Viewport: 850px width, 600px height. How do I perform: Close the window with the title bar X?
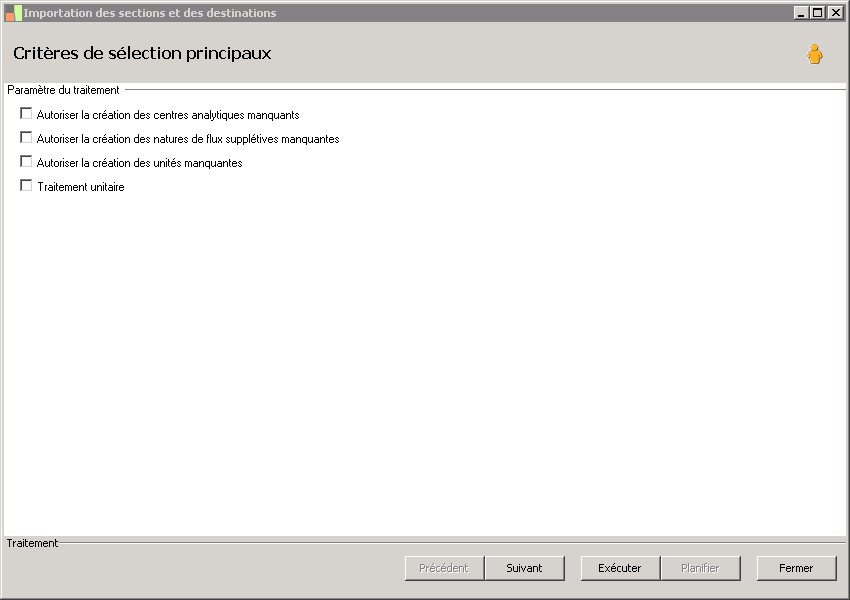pos(835,13)
